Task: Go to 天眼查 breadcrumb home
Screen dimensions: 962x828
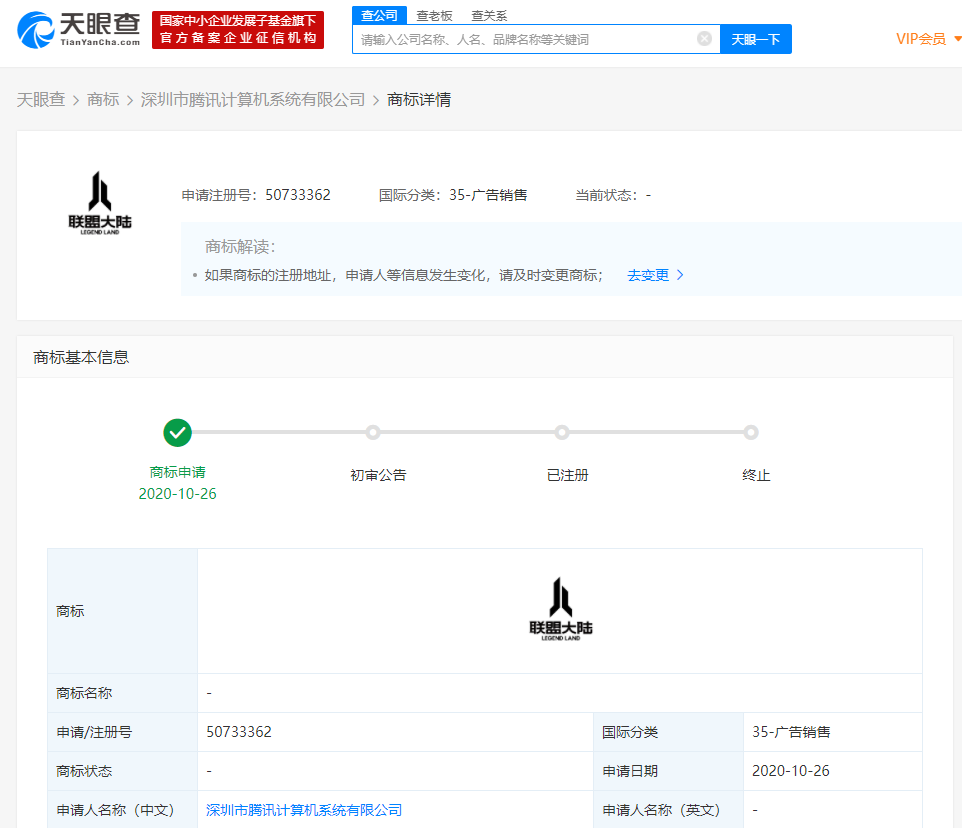Action: point(41,99)
